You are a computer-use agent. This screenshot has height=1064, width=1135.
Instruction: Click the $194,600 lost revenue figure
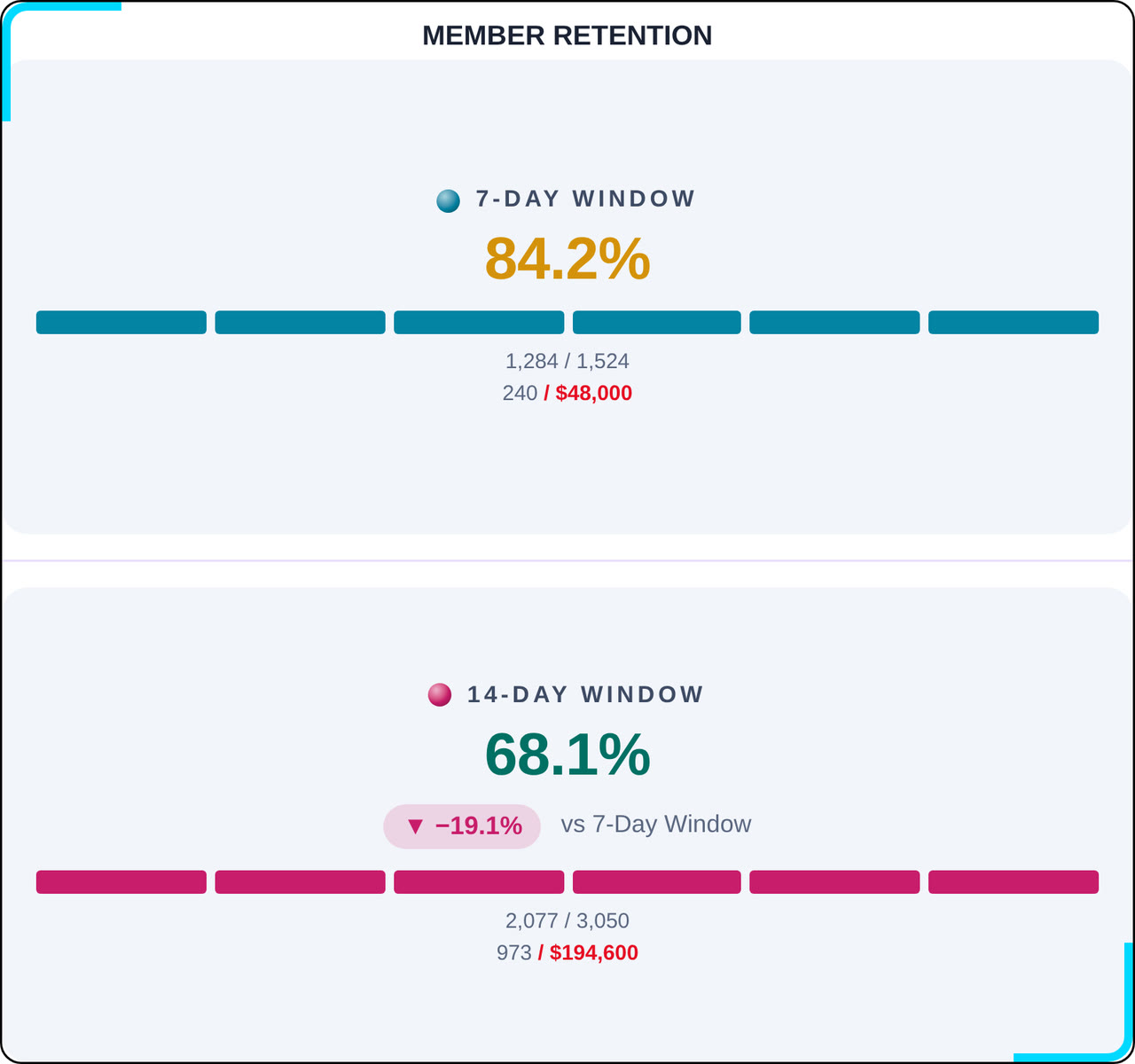click(x=594, y=952)
